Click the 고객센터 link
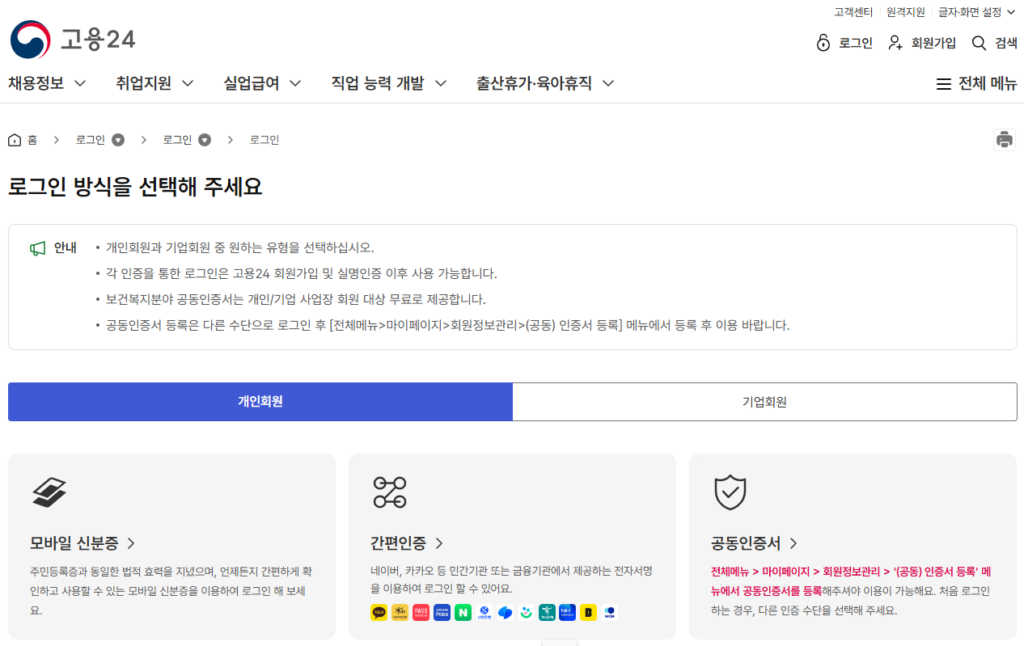This screenshot has height=646, width=1024. coord(852,12)
